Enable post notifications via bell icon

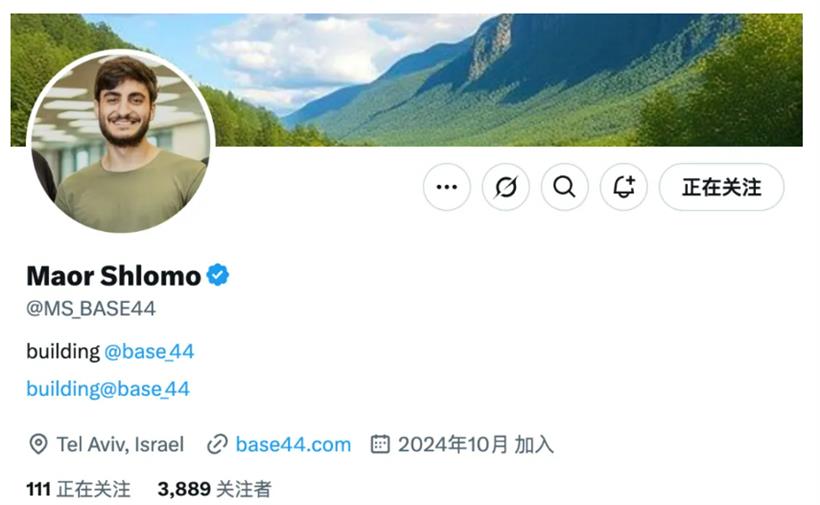624,187
